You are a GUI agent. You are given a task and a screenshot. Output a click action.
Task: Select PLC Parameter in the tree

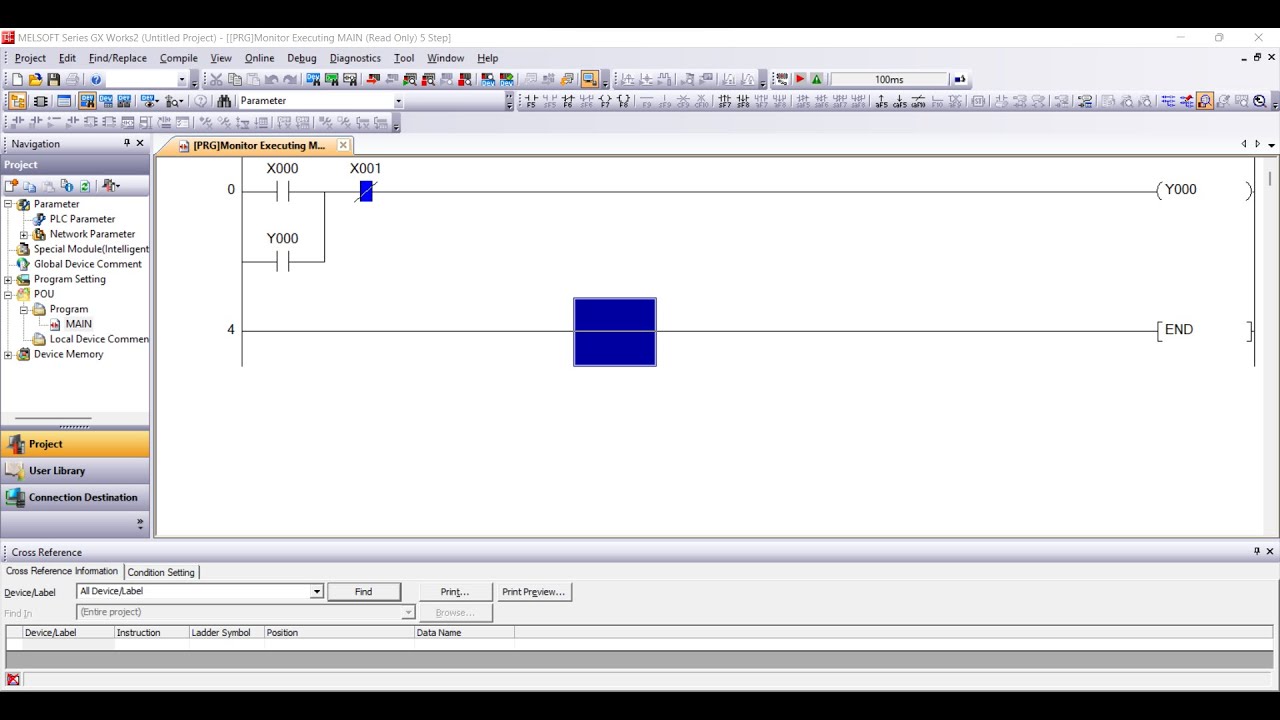tap(82, 219)
